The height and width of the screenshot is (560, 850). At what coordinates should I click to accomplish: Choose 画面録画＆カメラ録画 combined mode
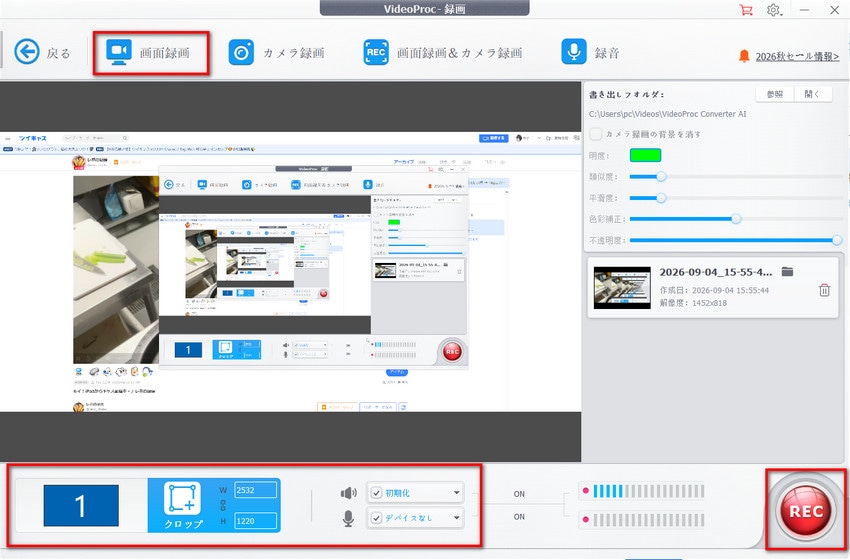tap(443, 53)
